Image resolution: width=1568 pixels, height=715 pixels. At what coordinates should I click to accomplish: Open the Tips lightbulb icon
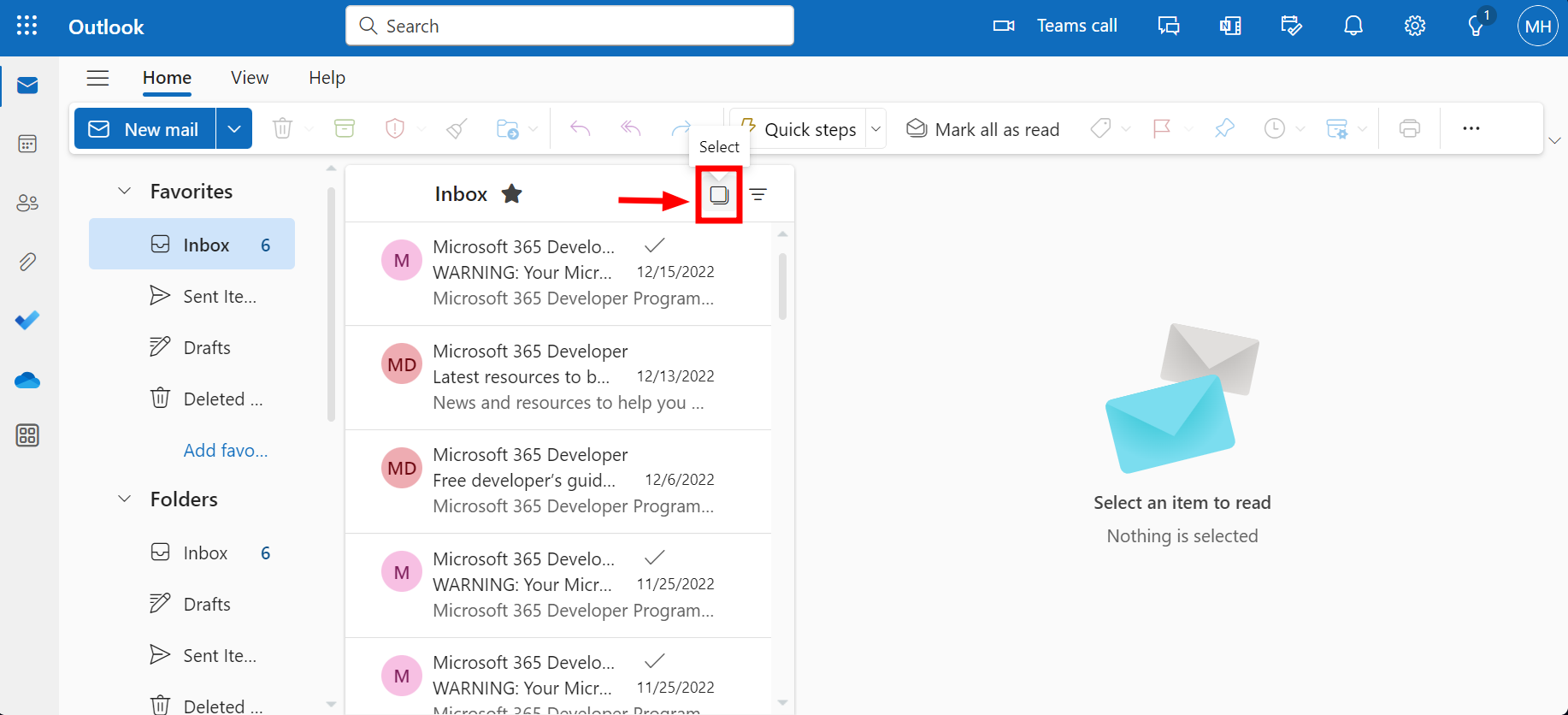(1477, 26)
